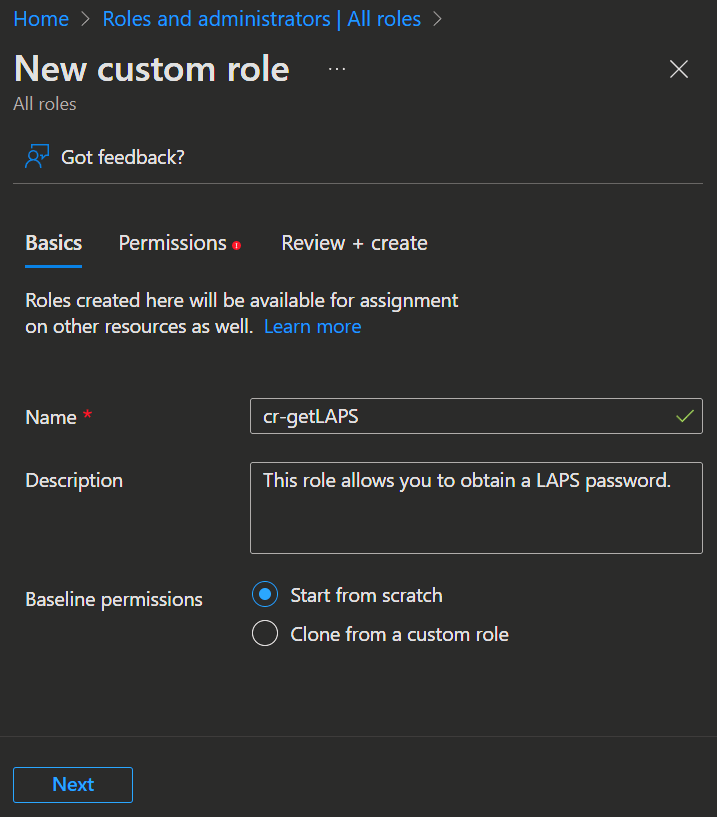Click the Got feedback? text
The height and width of the screenshot is (817, 717).
tap(123, 157)
